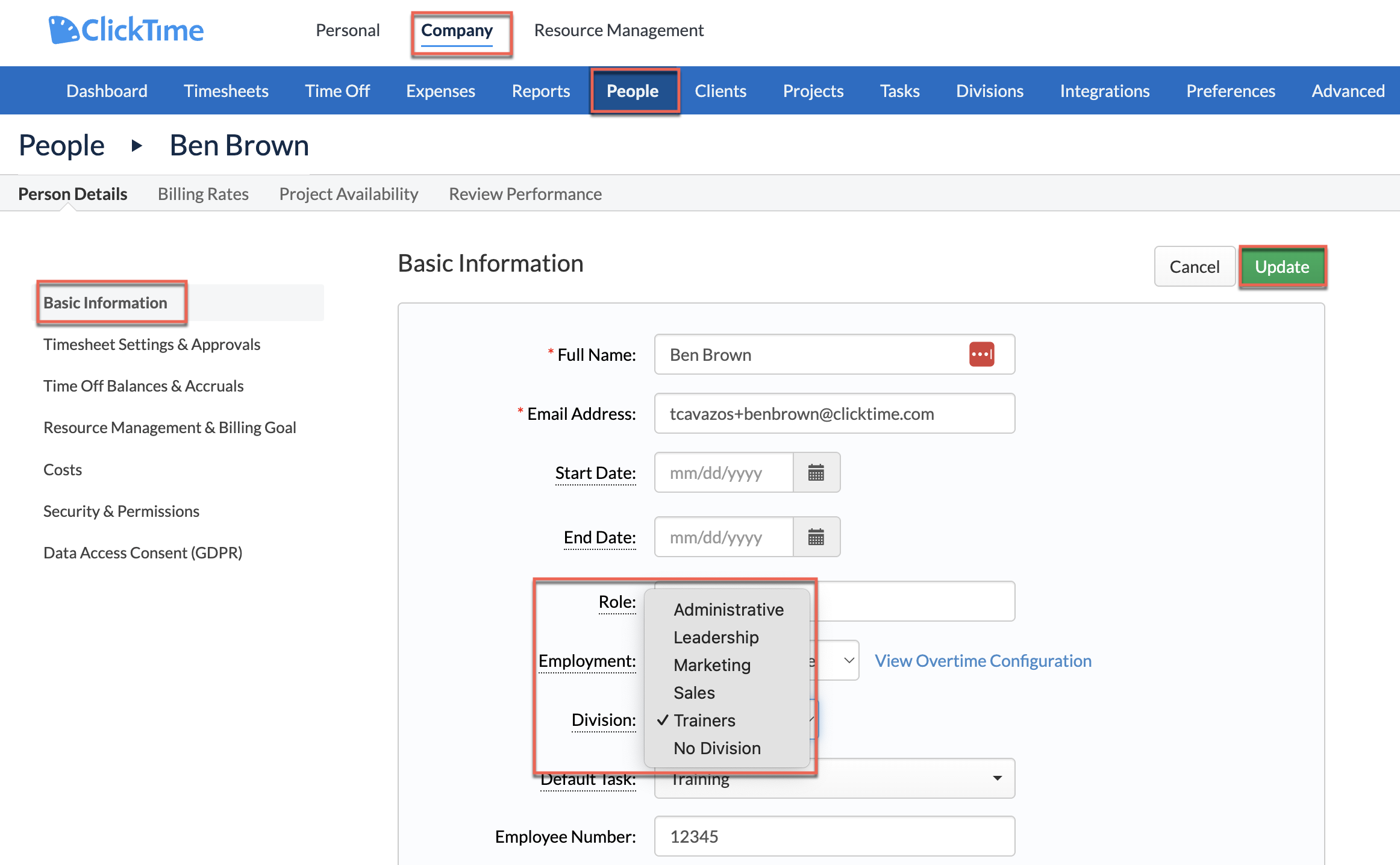This screenshot has height=865, width=1400.
Task: Choose Trainers from the Division list
Action: tap(727, 720)
